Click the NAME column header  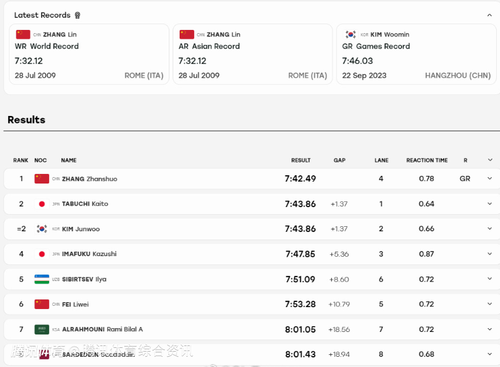[69, 160]
